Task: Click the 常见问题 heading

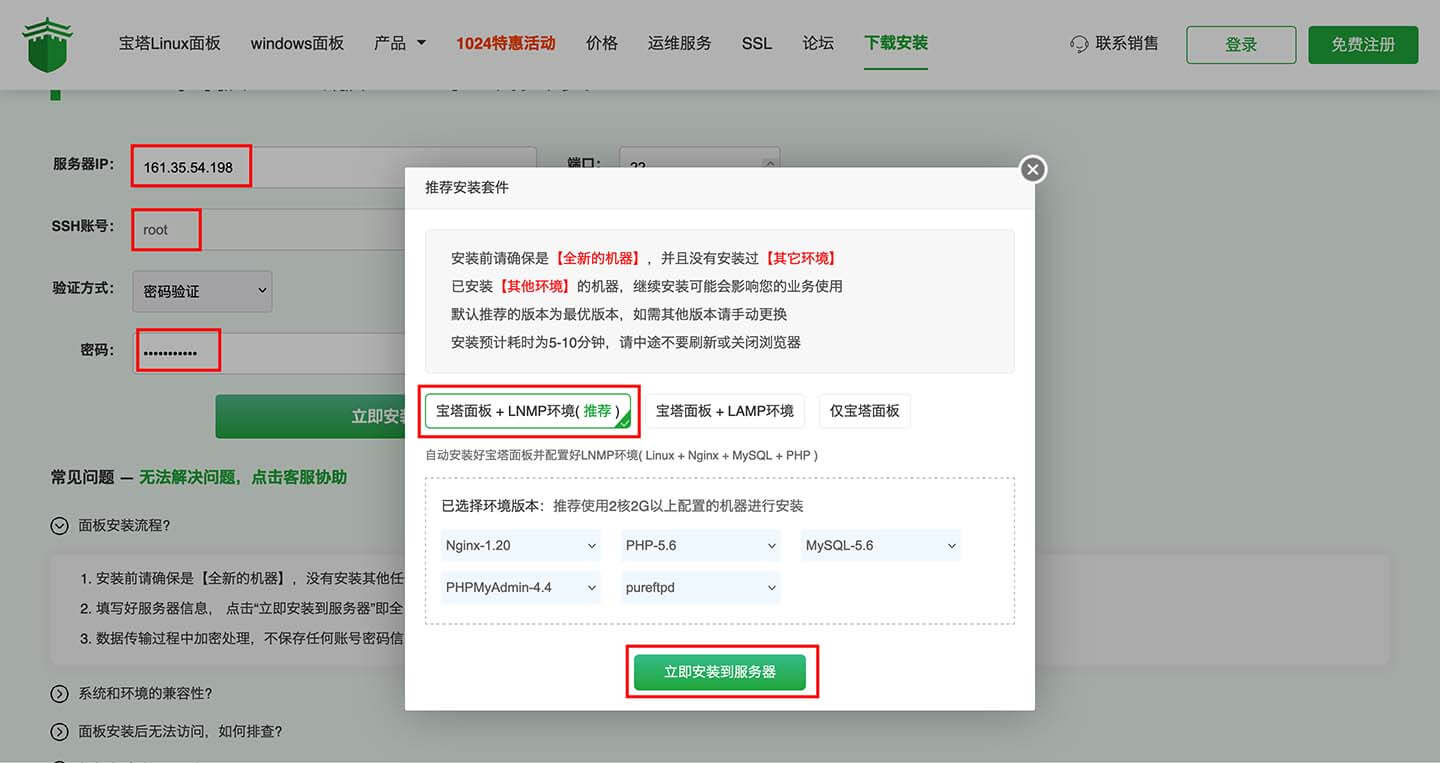Action: pos(83,477)
